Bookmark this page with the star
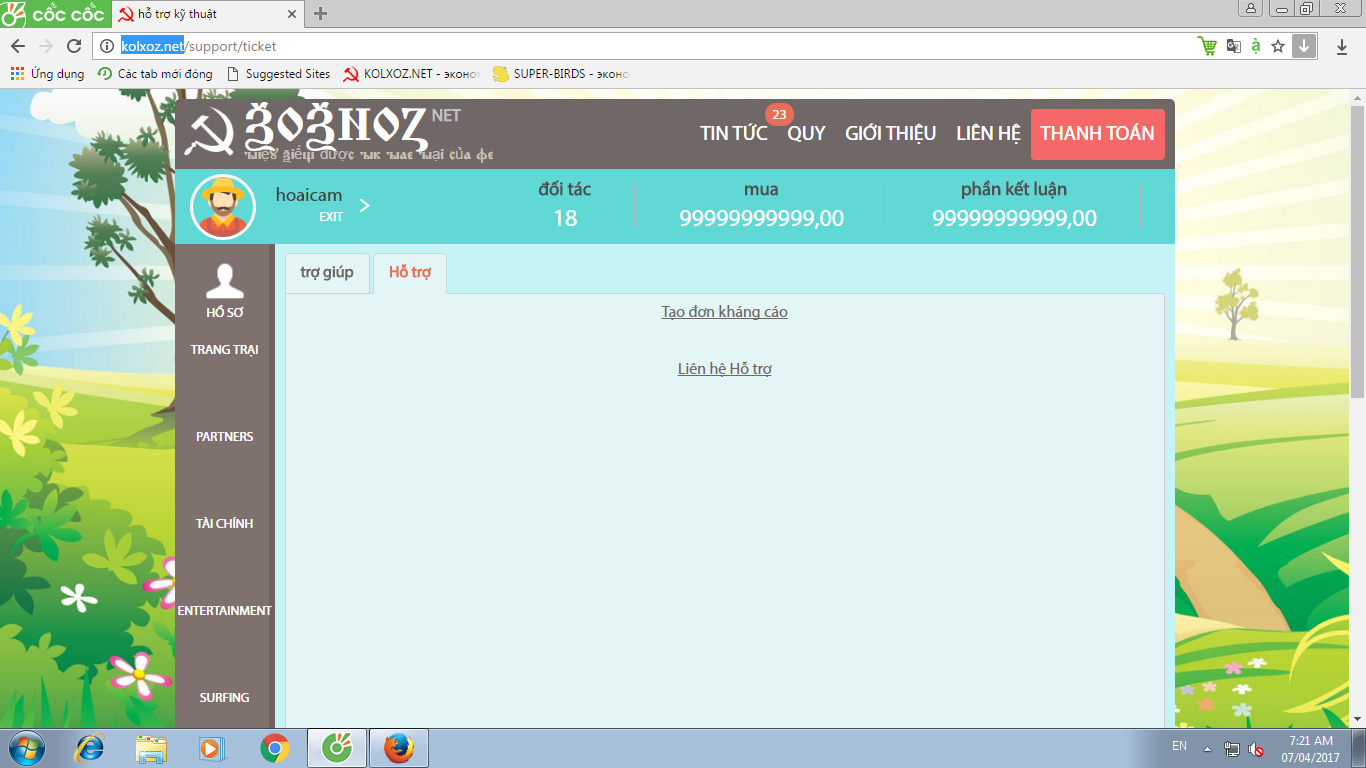Image resolution: width=1366 pixels, height=768 pixels. click(1278, 46)
